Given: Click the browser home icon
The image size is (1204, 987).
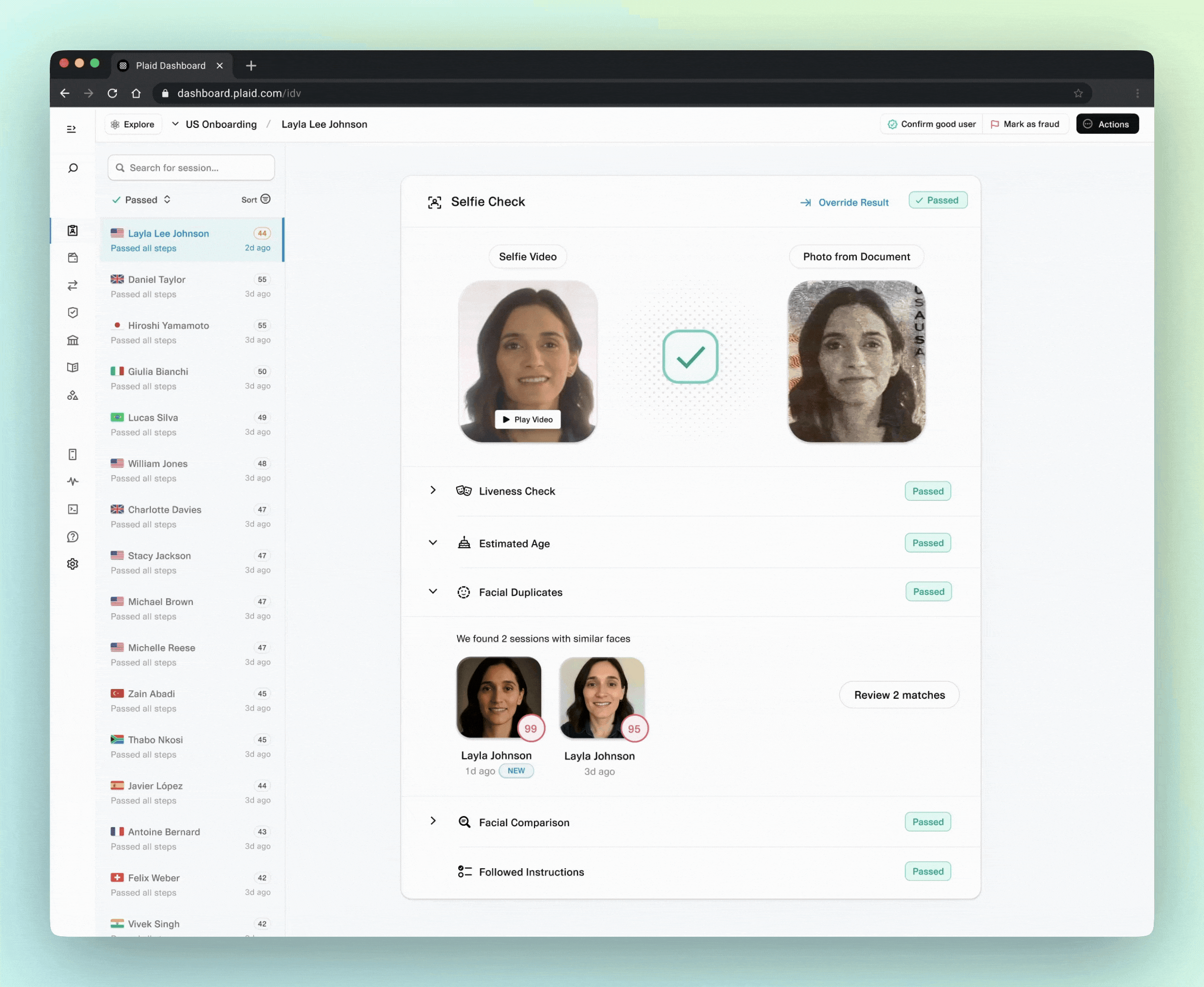Looking at the screenshot, I should click(136, 93).
